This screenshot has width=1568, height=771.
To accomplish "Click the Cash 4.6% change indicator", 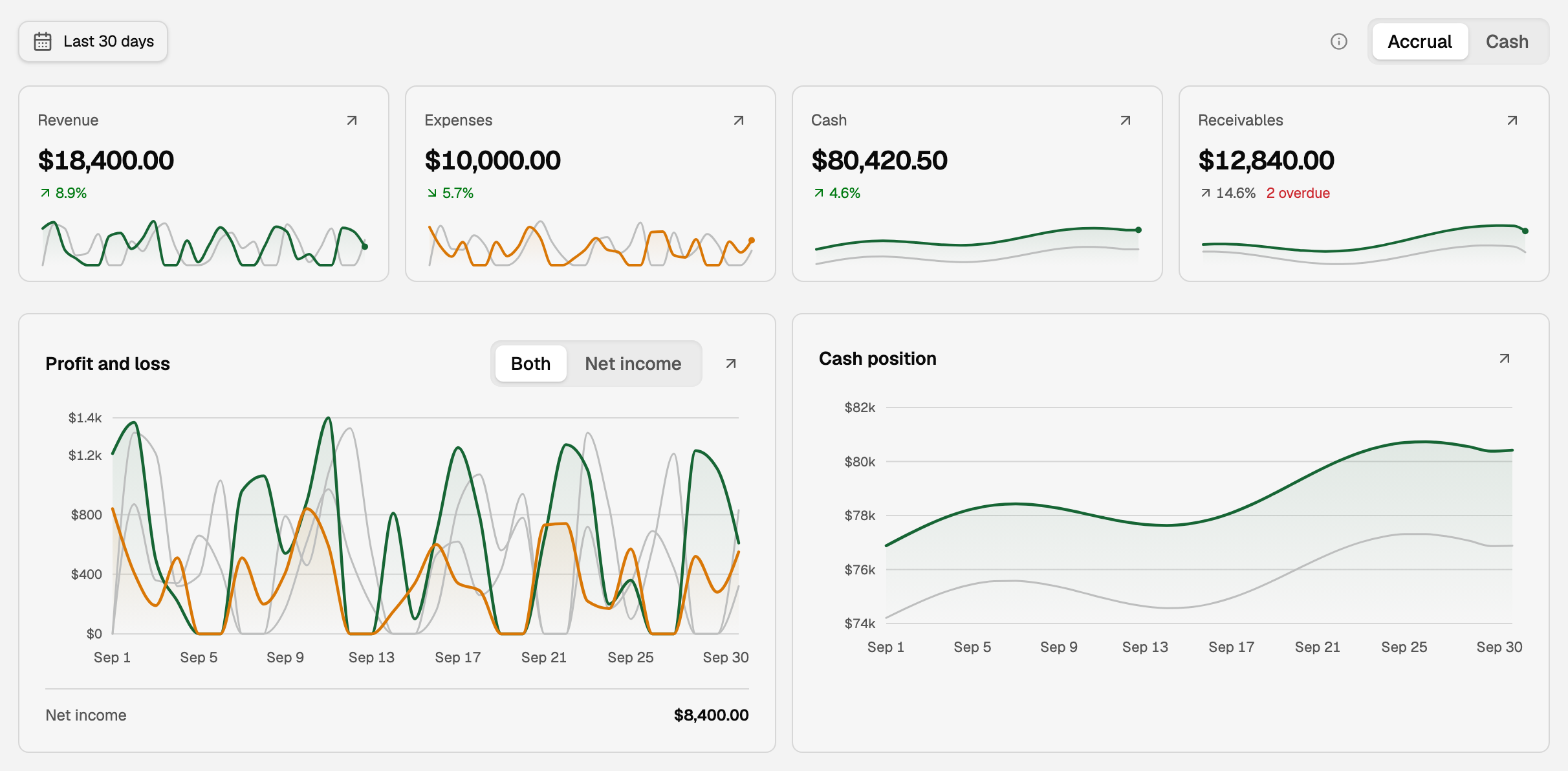I will [x=837, y=193].
